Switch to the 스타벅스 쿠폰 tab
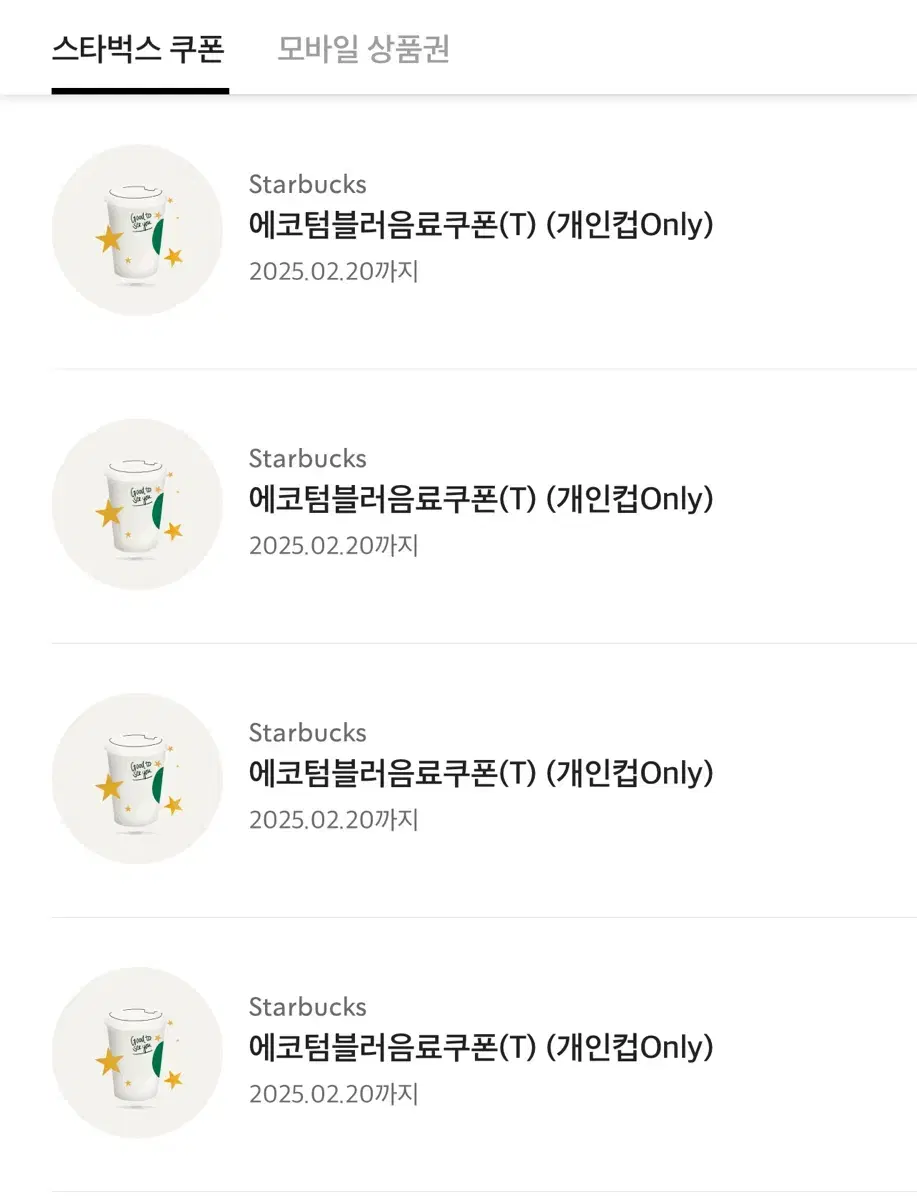This screenshot has height=1200, width=917. pyautogui.click(x=139, y=49)
